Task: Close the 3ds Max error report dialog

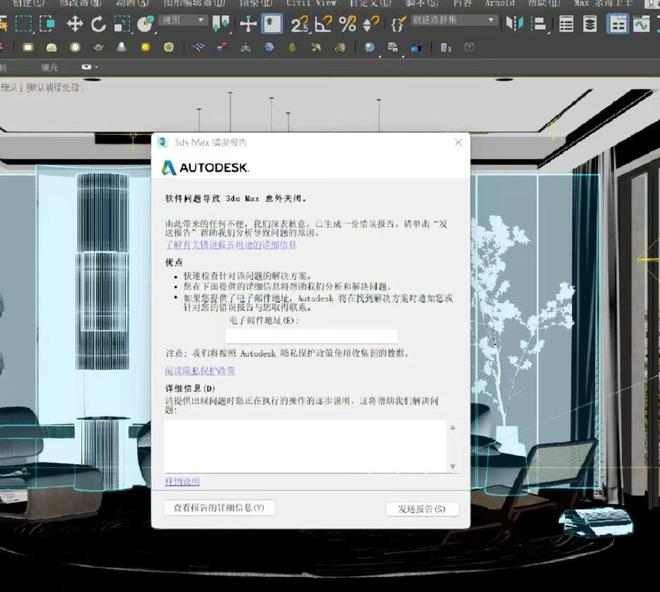Action: 458,143
